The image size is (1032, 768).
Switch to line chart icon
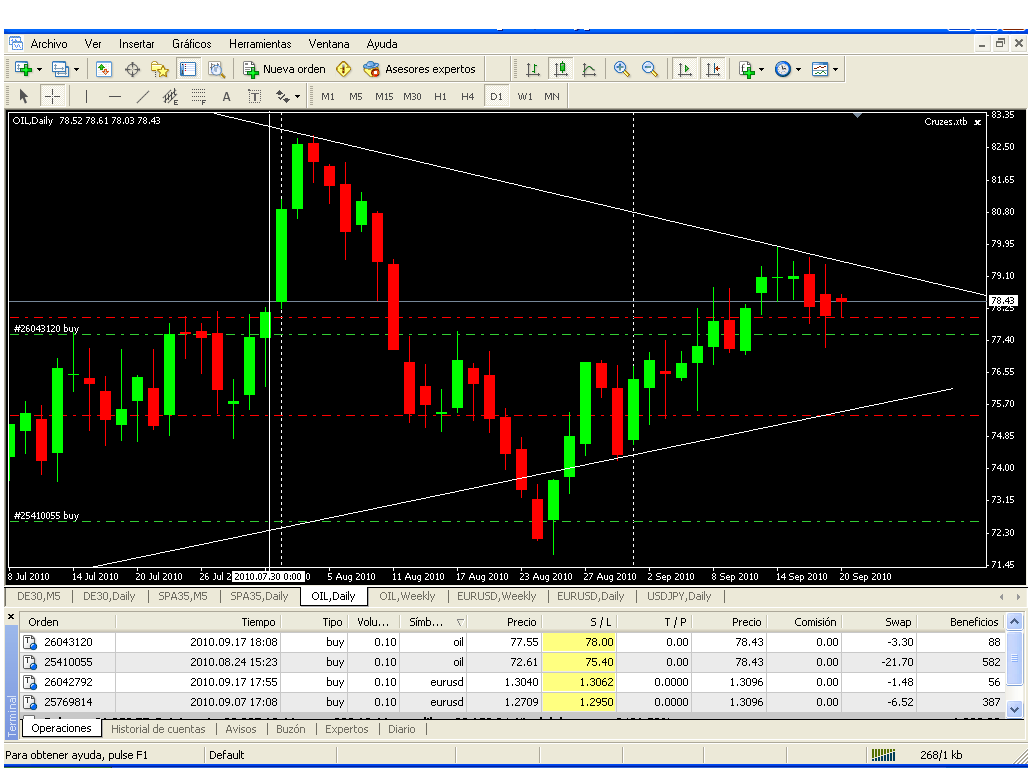tap(589, 69)
